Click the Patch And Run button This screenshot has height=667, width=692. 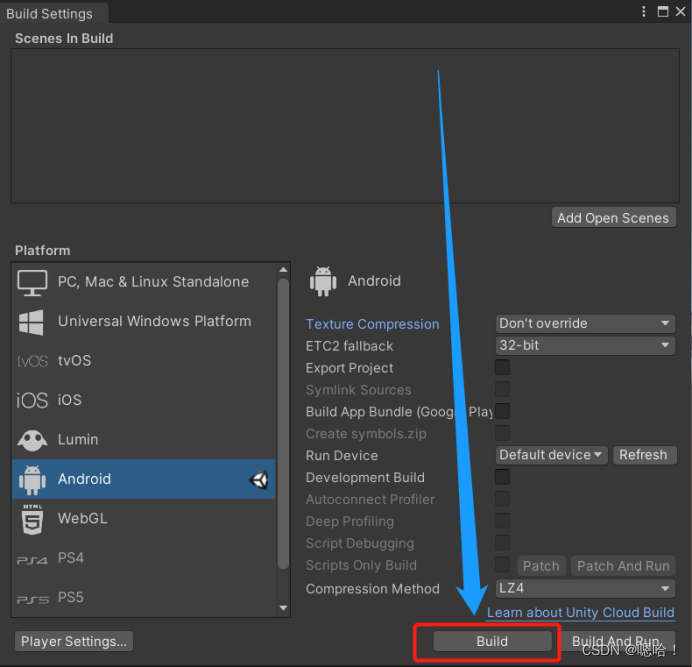(x=623, y=566)
